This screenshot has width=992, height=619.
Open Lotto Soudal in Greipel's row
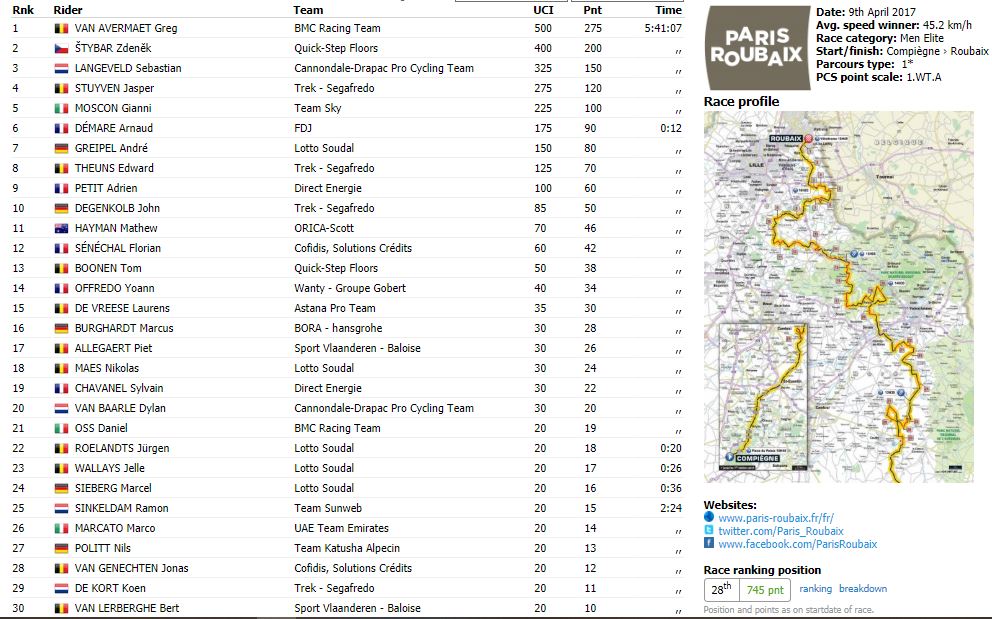pyautogui.click(x=324, y=148)
